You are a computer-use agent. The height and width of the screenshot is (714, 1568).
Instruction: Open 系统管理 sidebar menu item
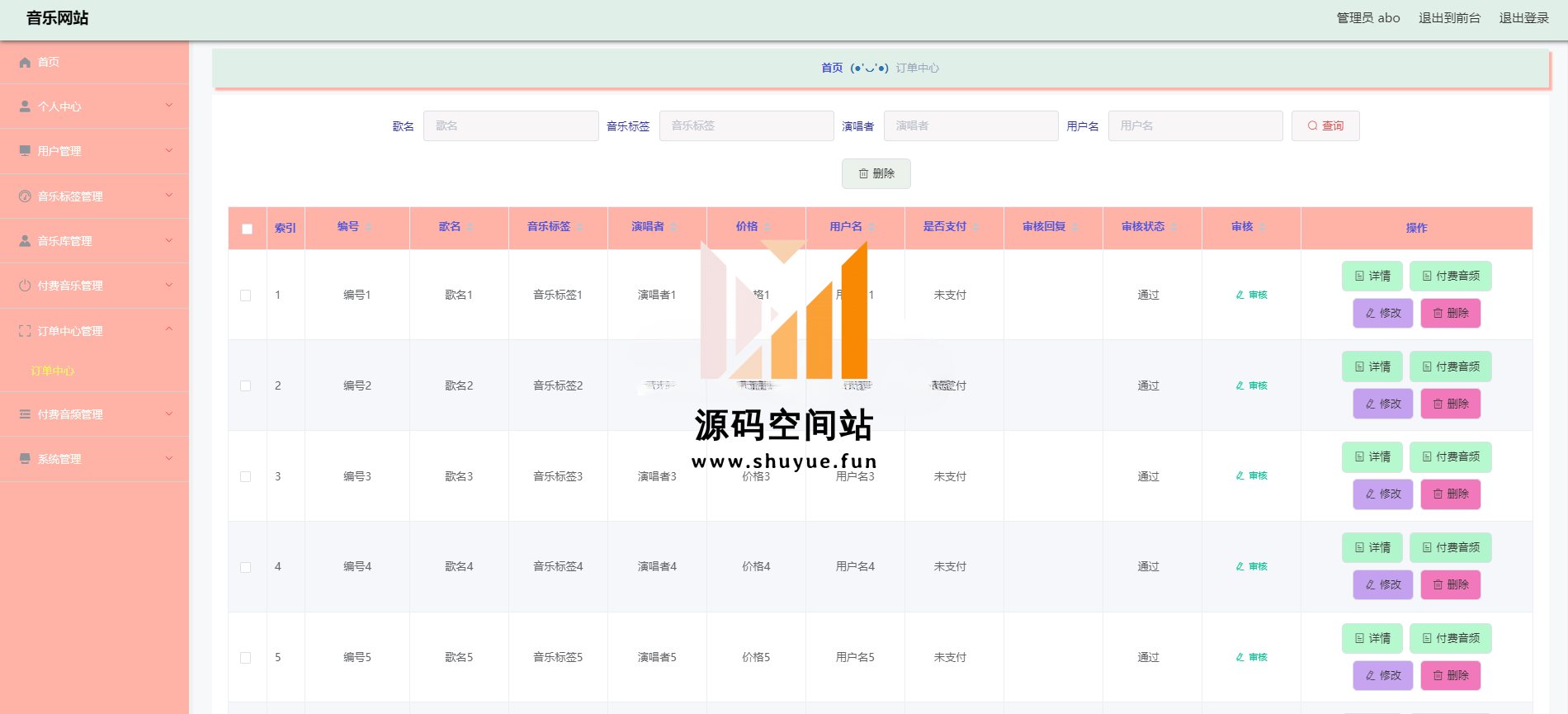tap(94, 459)
